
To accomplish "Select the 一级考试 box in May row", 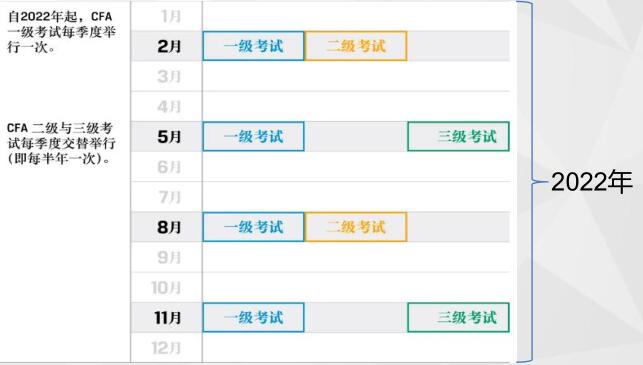I will (x=253, y=136).
